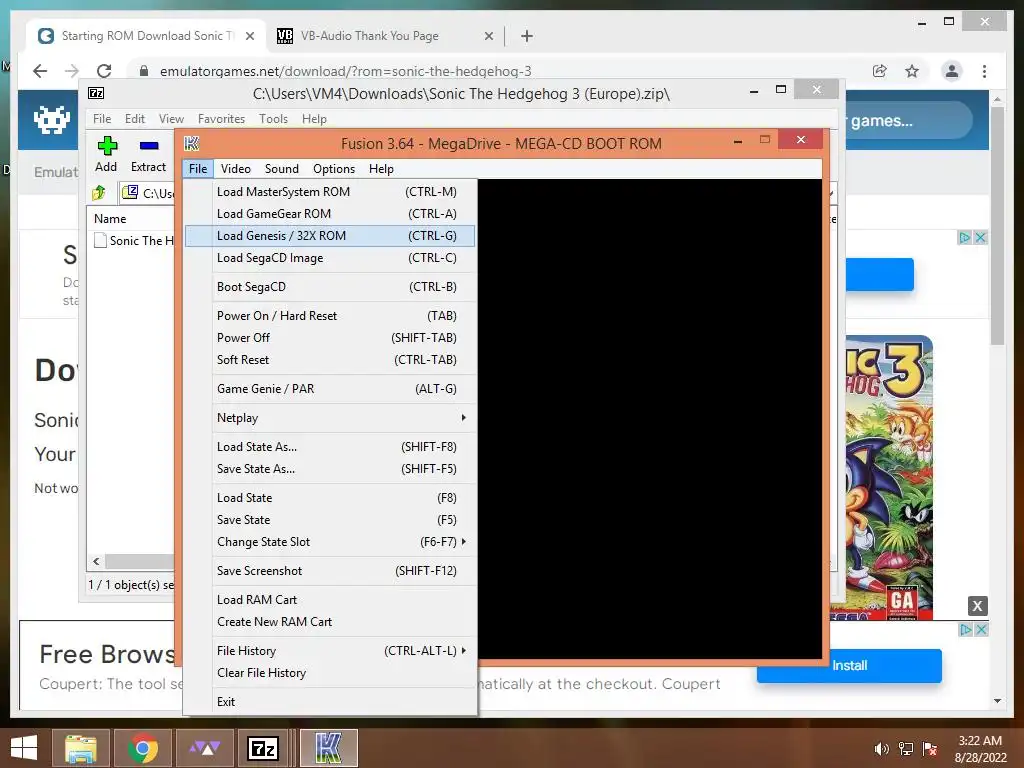This screenshot has width=1024, height=768.
Task: Select Power On / Hard Reset
Action: pos(330,315)
